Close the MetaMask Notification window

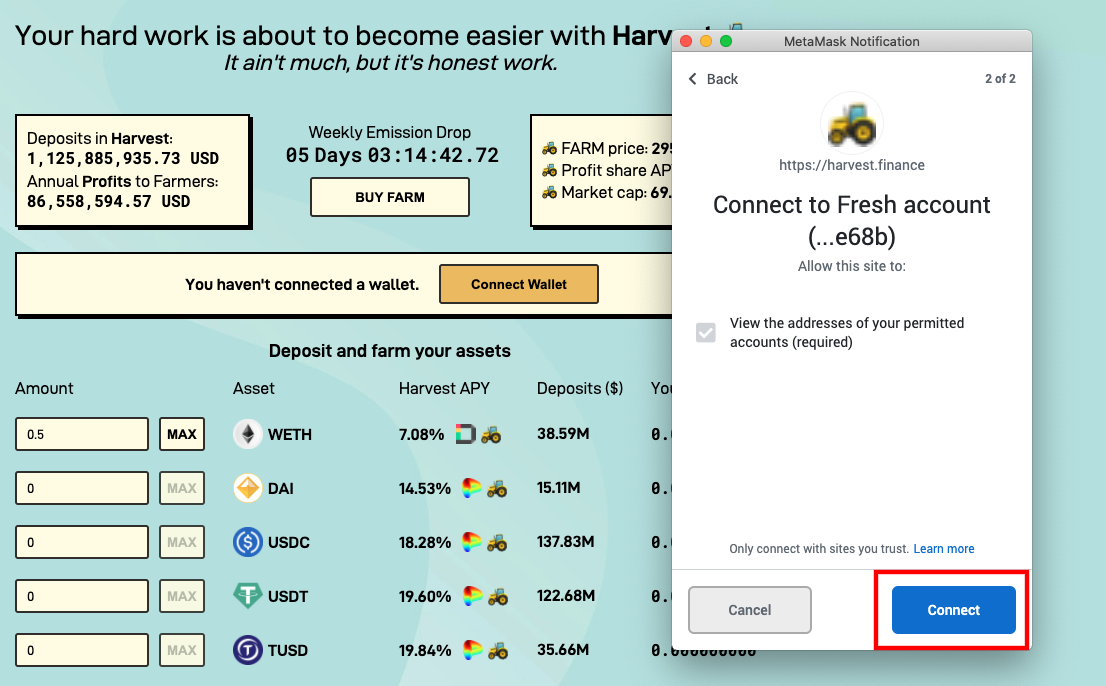[686, 41]
